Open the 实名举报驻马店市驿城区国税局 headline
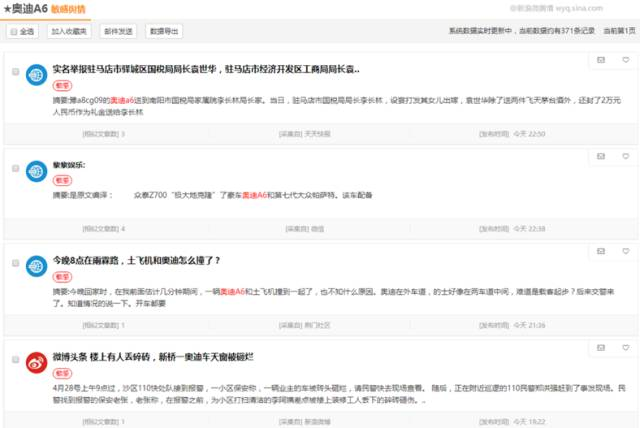 point(206,69)
